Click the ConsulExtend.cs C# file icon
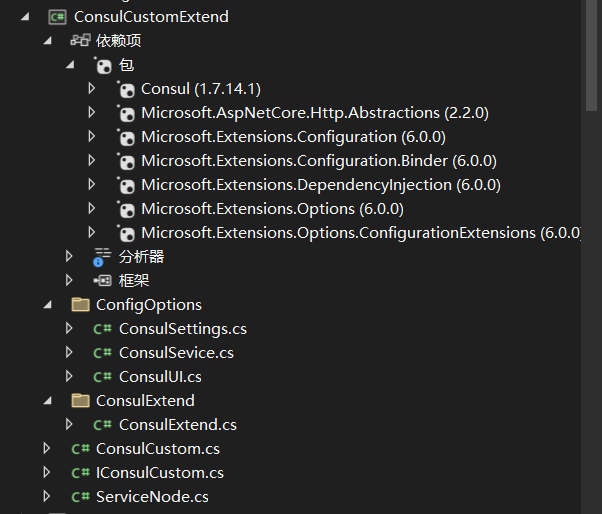The image size is (602, 514). click(x=103, y=425)
